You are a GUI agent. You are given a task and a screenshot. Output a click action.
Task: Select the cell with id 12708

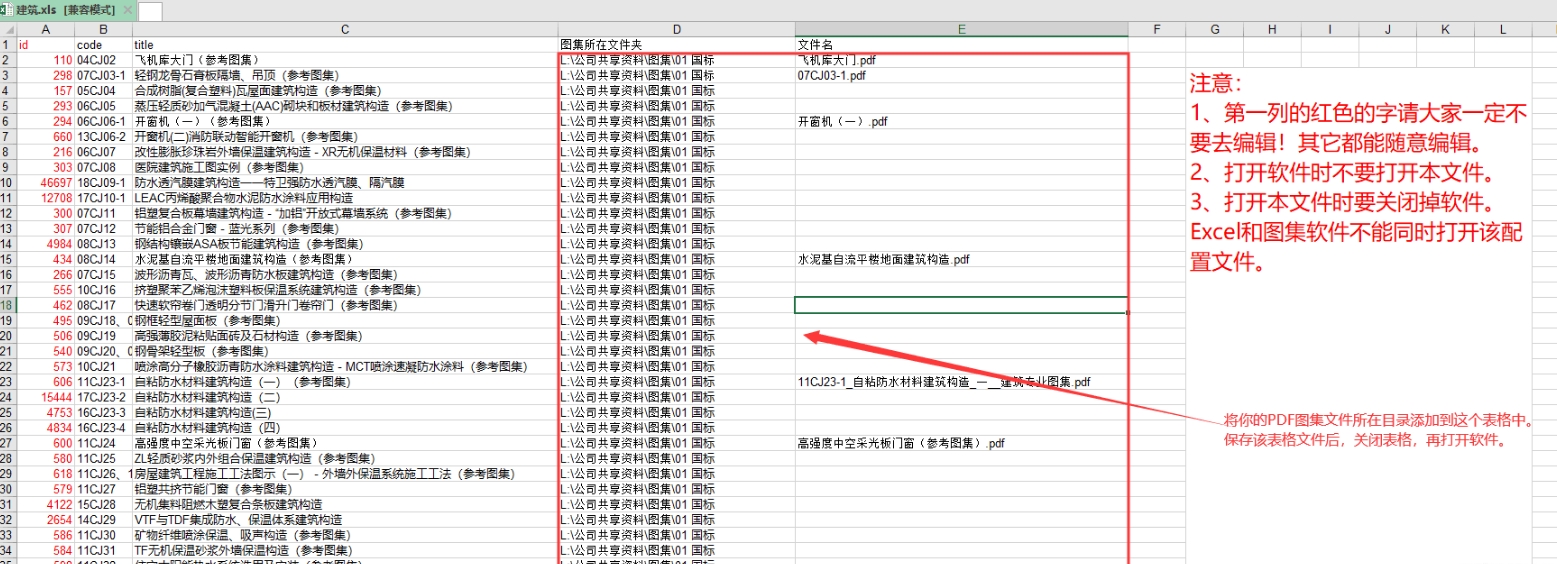(x=46, y=198)
